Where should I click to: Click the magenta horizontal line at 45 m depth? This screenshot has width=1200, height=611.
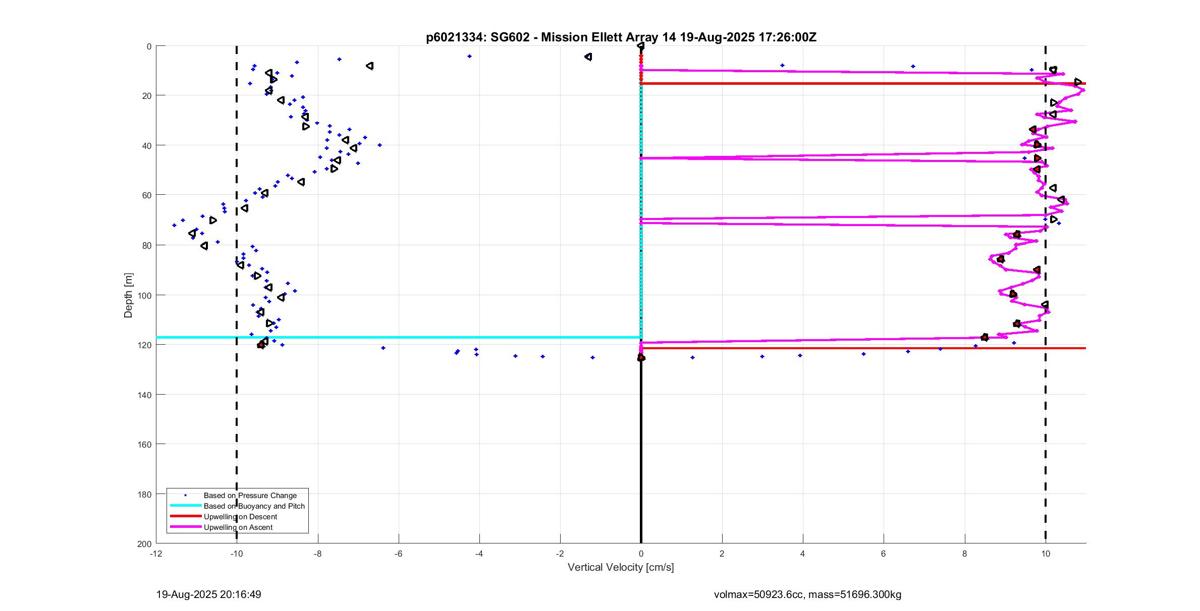point(800,158)
